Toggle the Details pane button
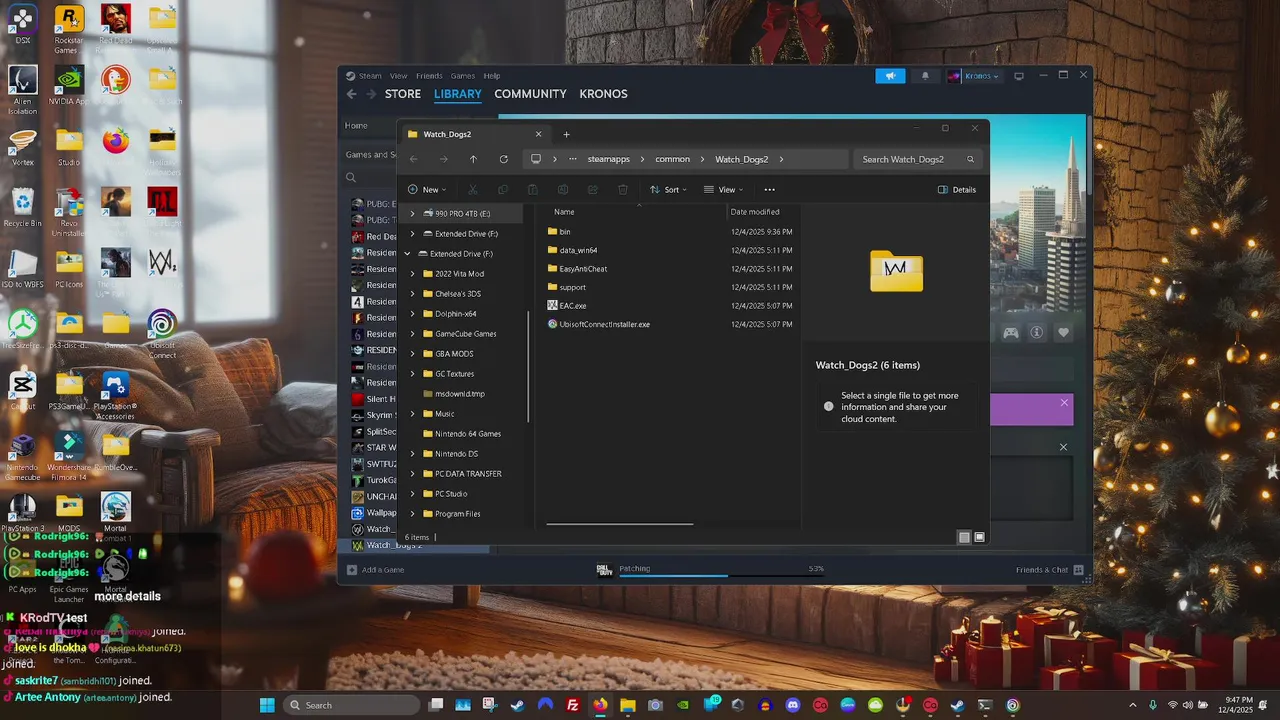 click(957, 189)
